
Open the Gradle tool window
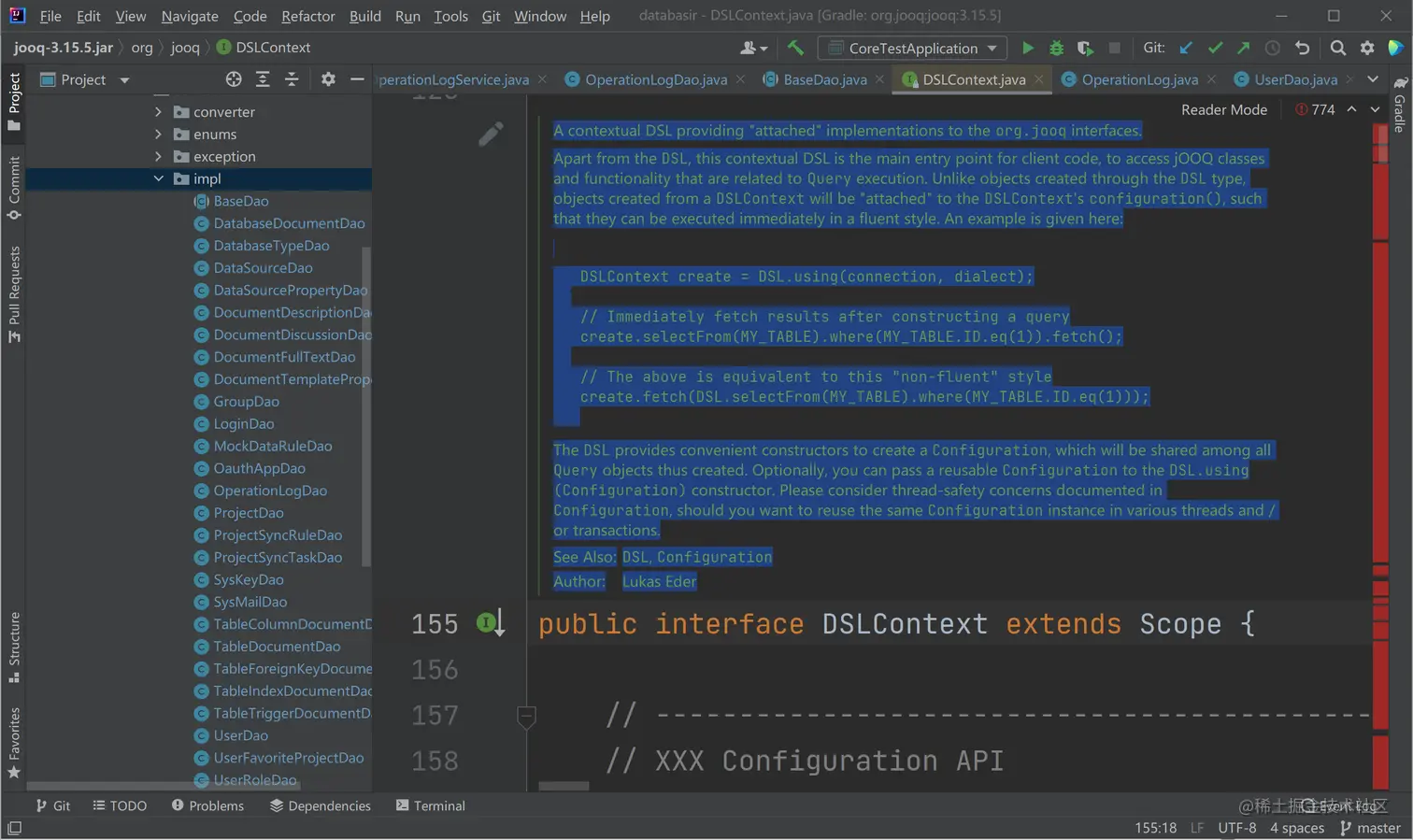(1400, 105)
